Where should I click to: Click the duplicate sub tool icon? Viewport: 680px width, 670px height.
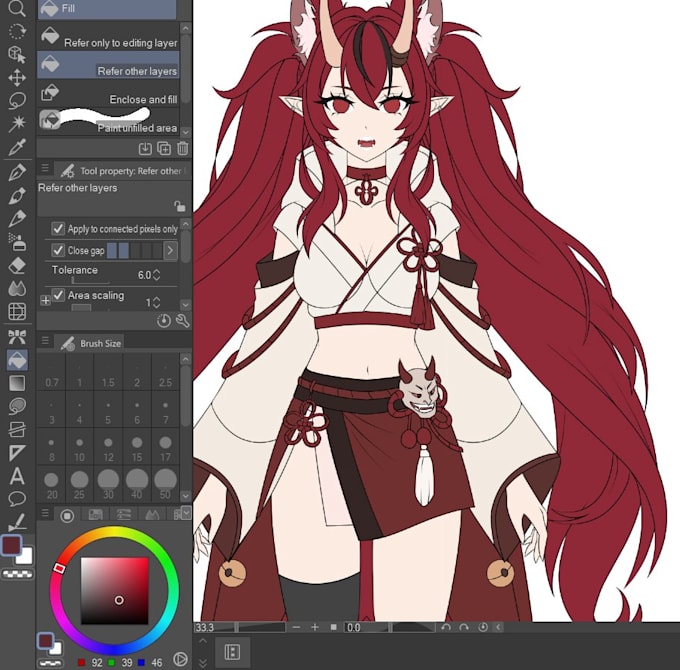click(164, 149)
